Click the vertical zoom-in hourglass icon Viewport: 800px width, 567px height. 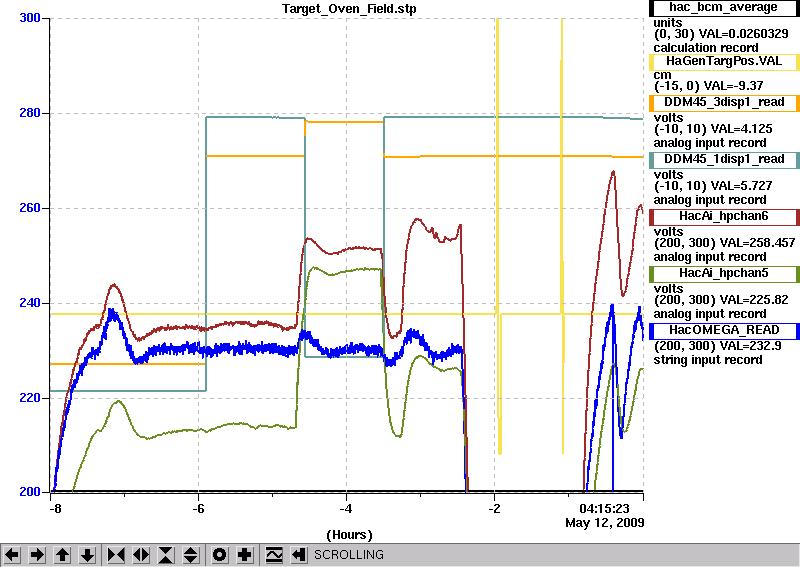[166, 555]
